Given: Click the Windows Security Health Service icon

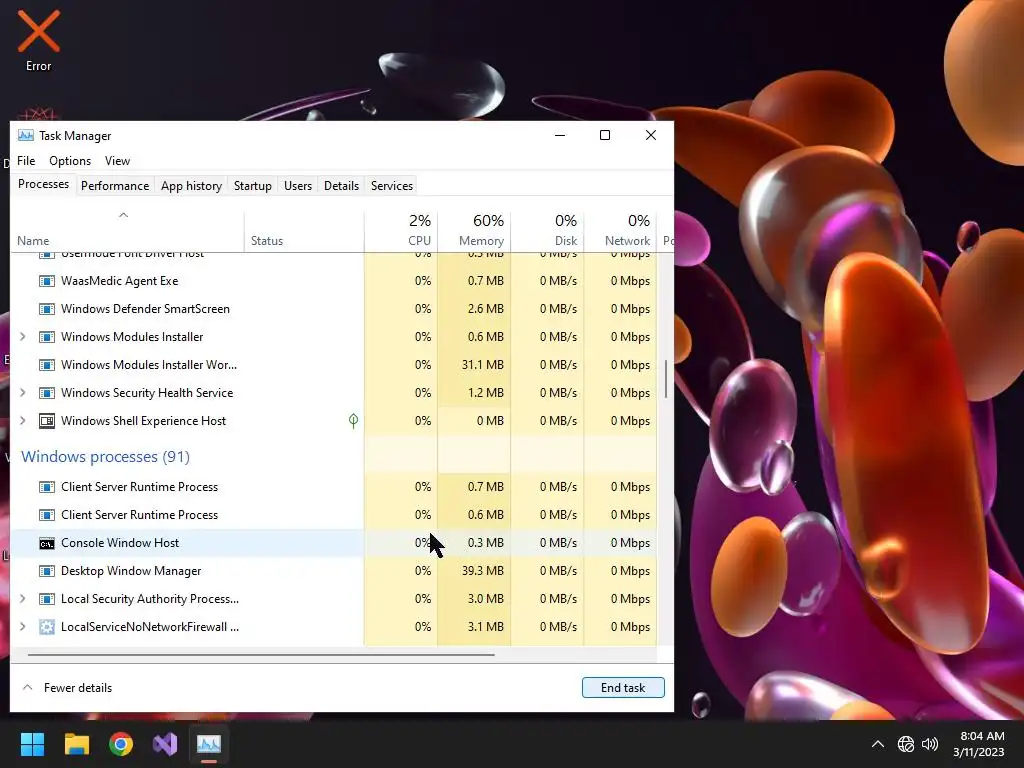Looking at the screenshot, I should point(46,393).
